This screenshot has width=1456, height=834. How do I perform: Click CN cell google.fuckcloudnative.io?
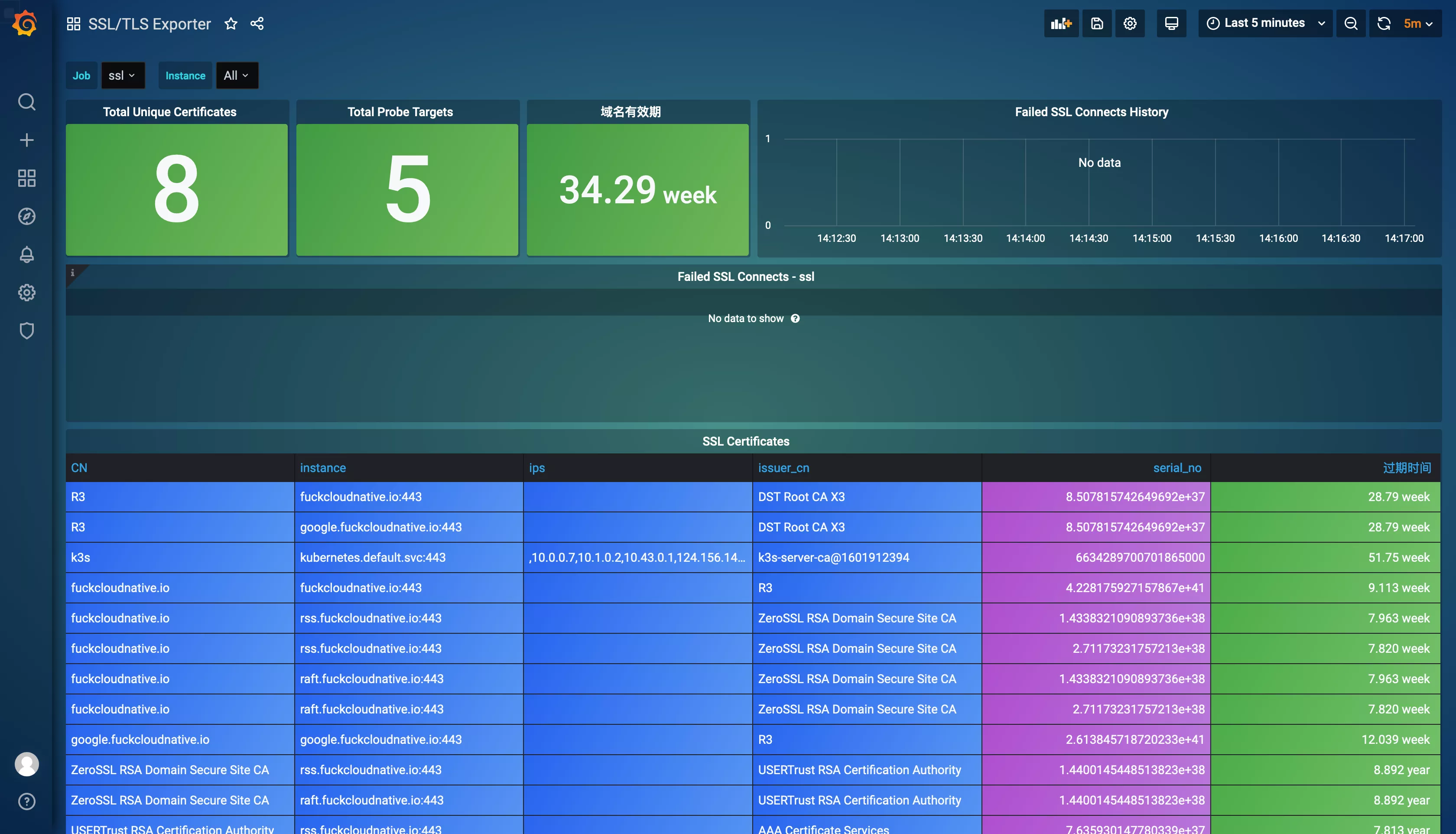[180, 740]
